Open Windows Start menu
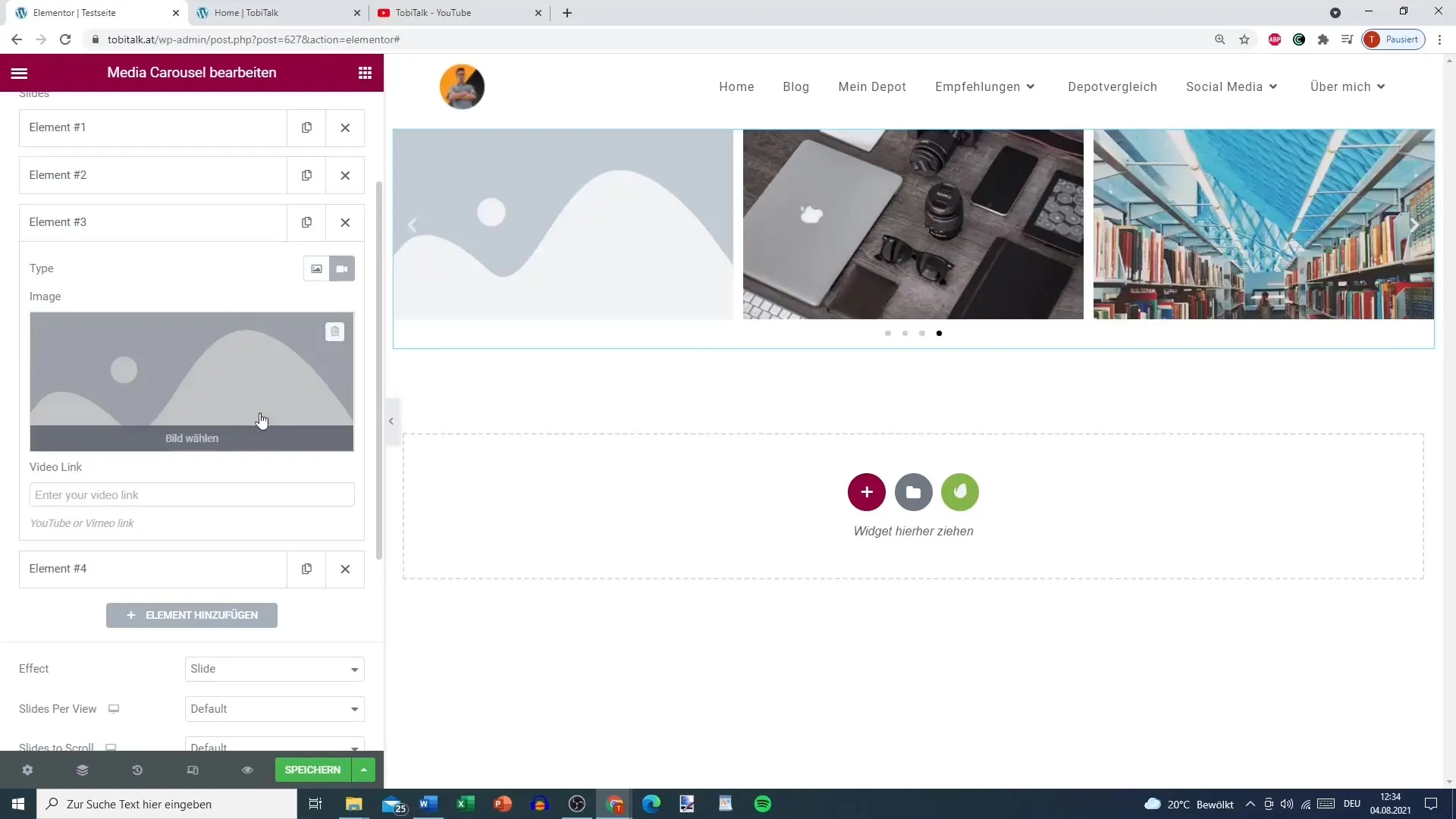 click(x=18, y=804)
